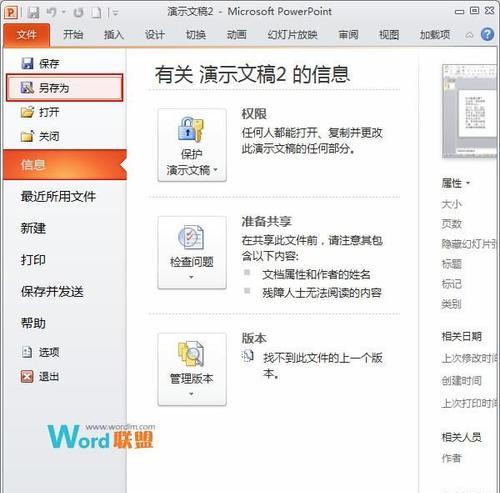Expand the Undo history dropdown arrow
This screenshot has width=500, height=493.
pos(63,13)
